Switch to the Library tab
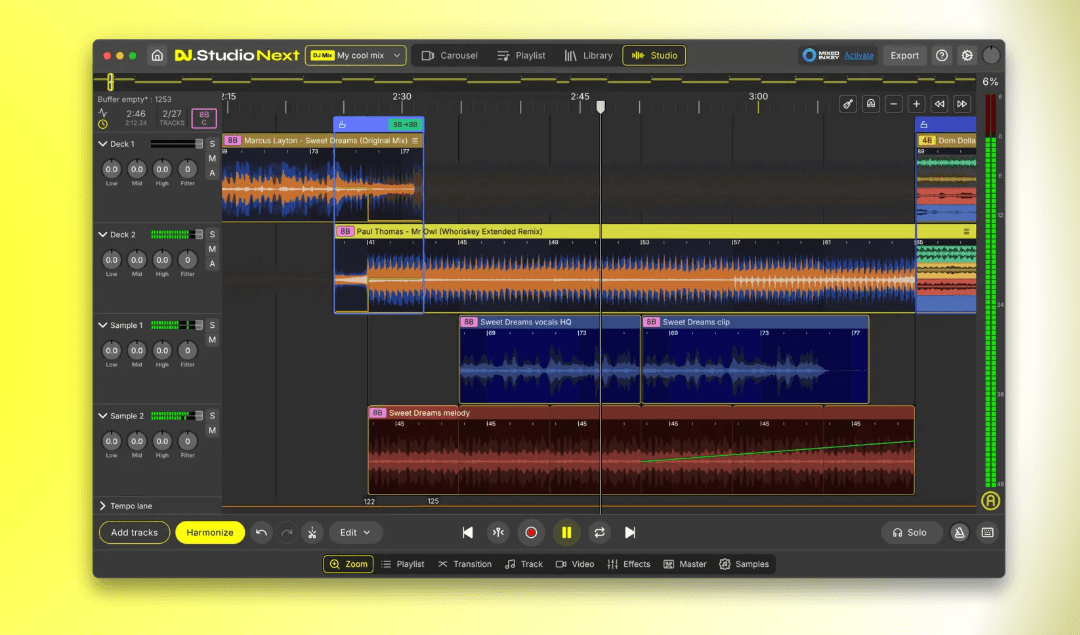 coord(588,55)
